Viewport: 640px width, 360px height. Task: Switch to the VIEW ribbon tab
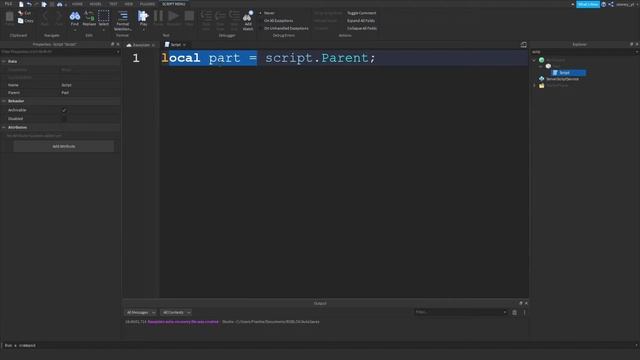coord(129,4)
